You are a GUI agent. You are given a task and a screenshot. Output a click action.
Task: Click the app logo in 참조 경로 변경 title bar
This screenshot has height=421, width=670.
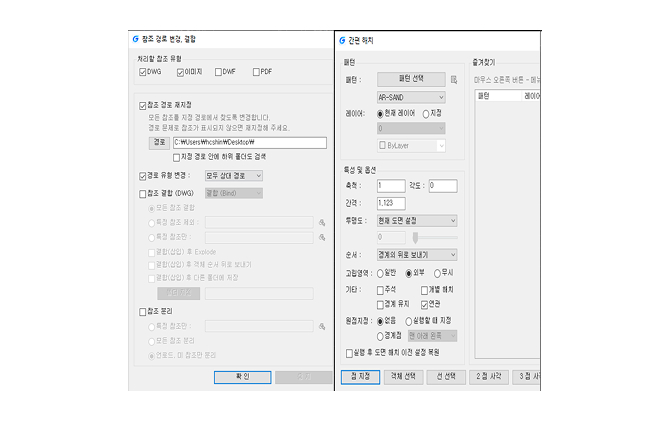click(x=135, y=39)
